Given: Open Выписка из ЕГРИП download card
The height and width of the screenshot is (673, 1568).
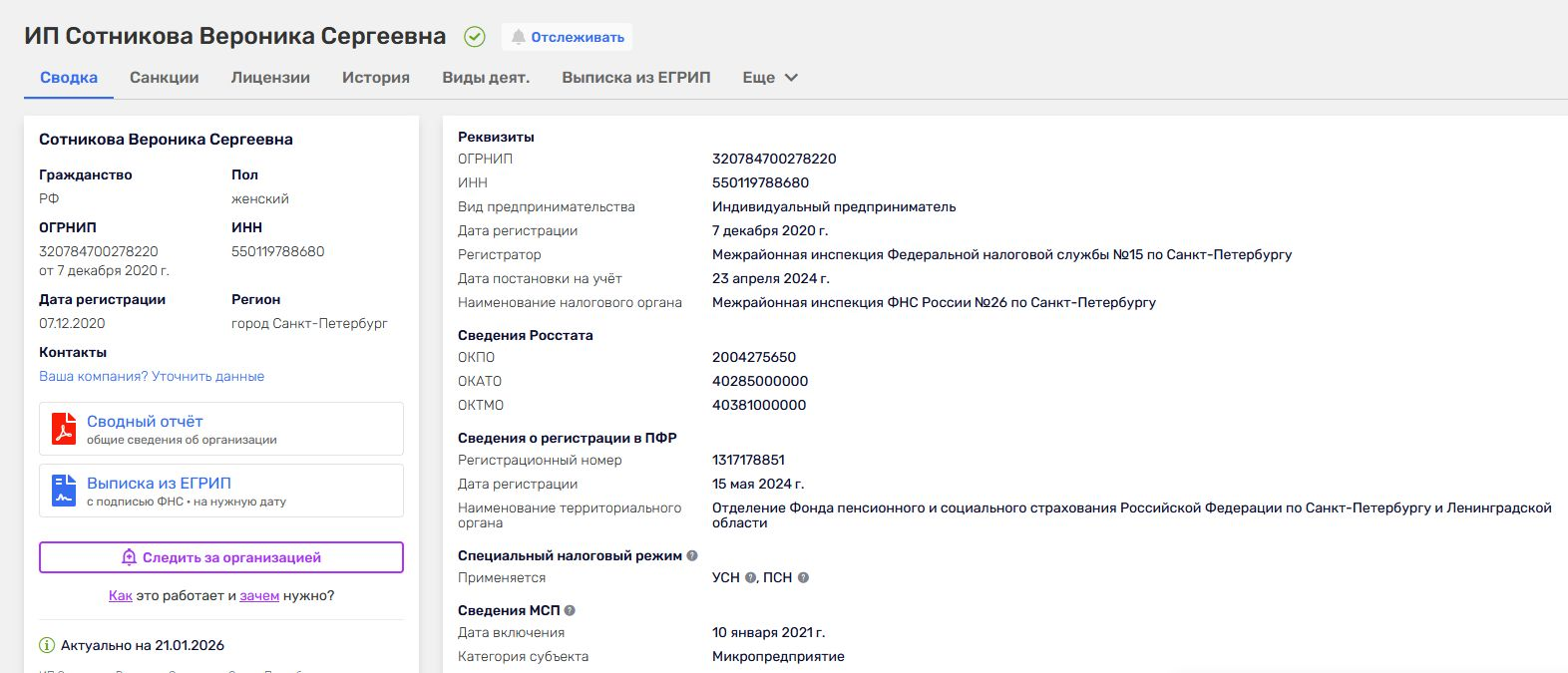Looking at the screenshot, I should tap(221, 491).
